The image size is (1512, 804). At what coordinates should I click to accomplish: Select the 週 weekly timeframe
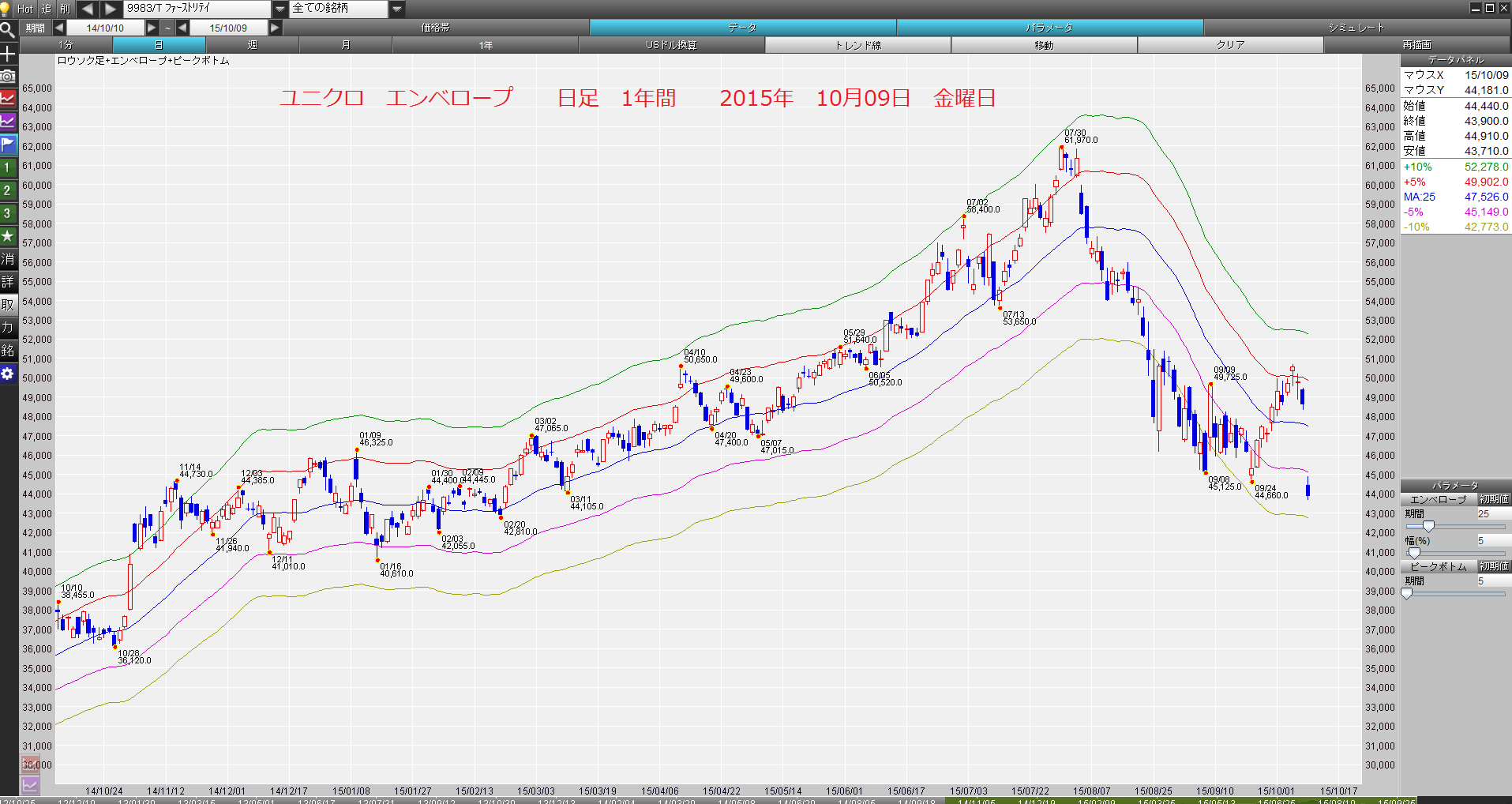click(x=253, y=45)
